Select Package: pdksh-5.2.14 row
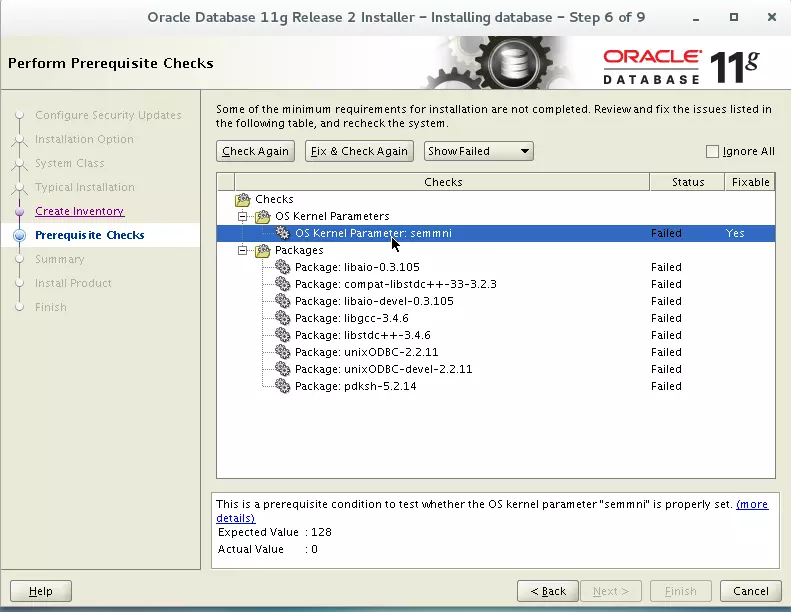 pos(496,386)
